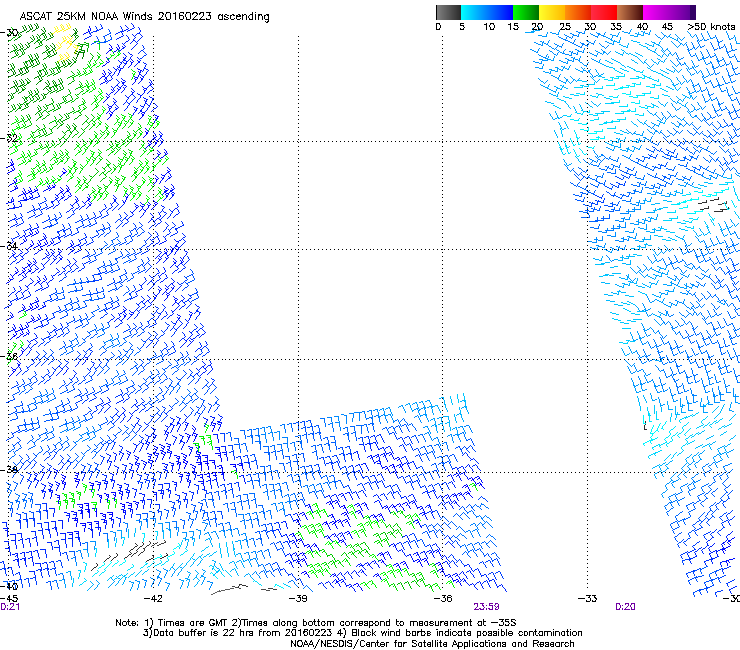
Task: Pick the brown 35-40 knots legend swatch
Action: coord(630,12)
